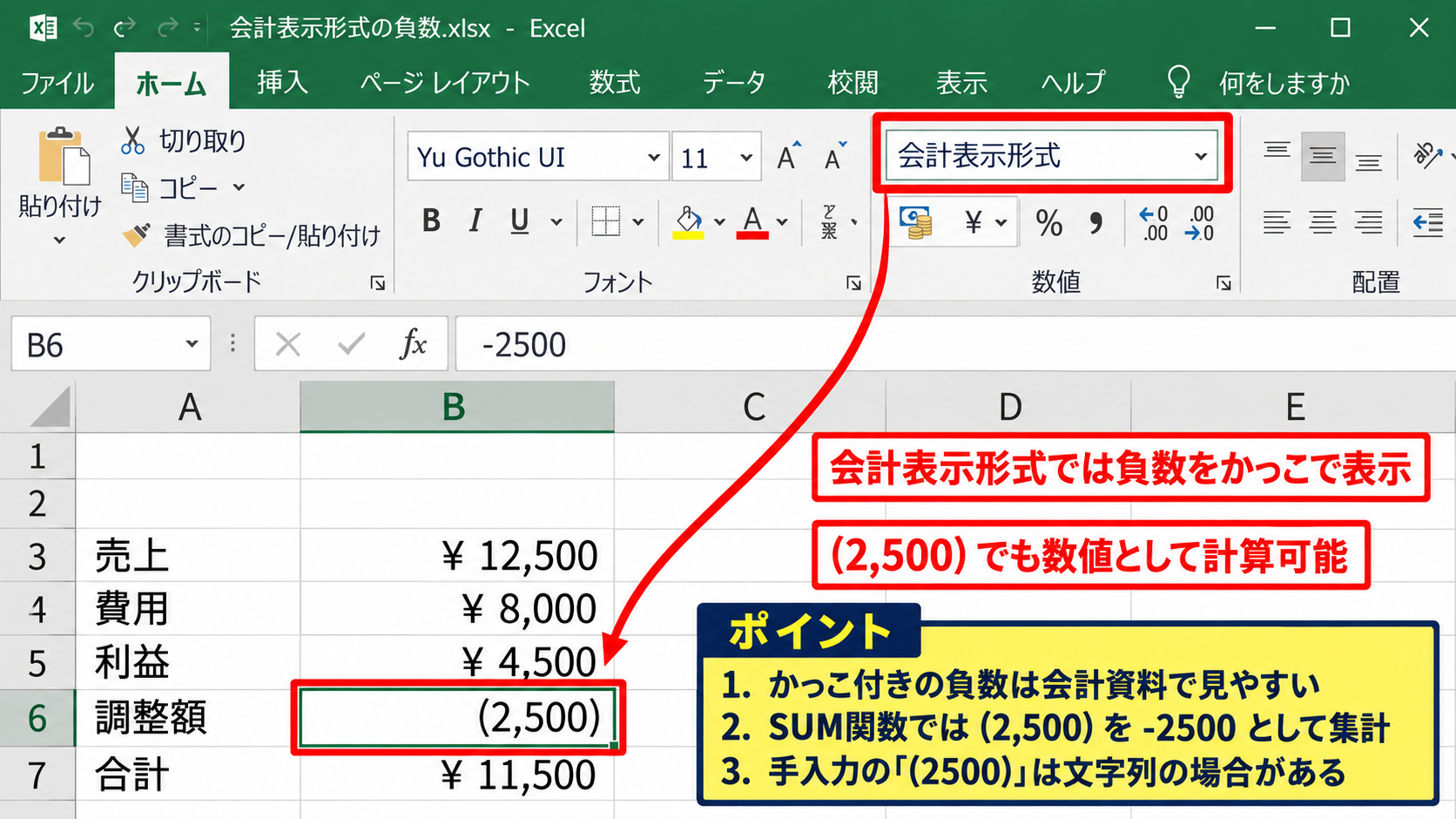
Task: Click the decrease indent icon
Action: tap(1428, 223)
